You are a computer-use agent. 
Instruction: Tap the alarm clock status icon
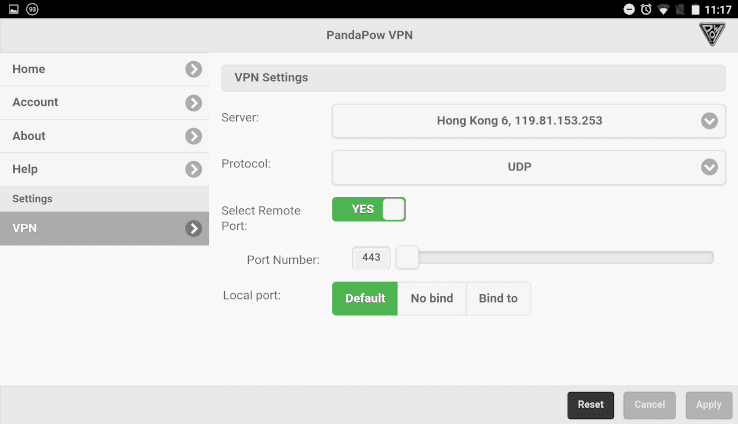pos(647,9)
